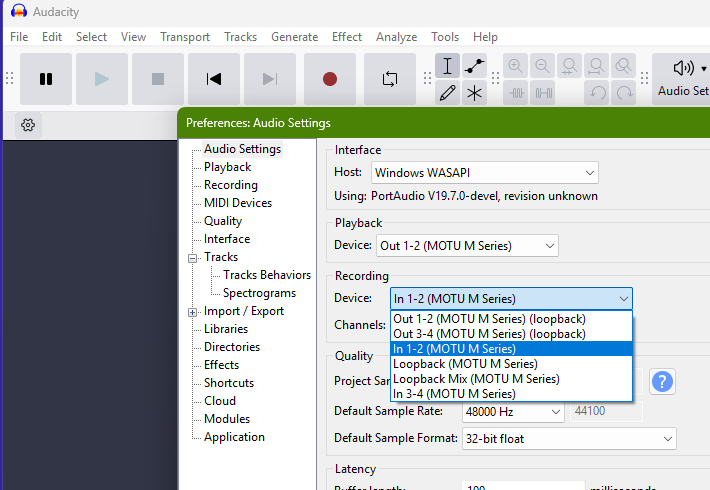Select the Multi-tool asterisk icon
Viewport: 710px width, 490px height.
(x=474, y=93)
